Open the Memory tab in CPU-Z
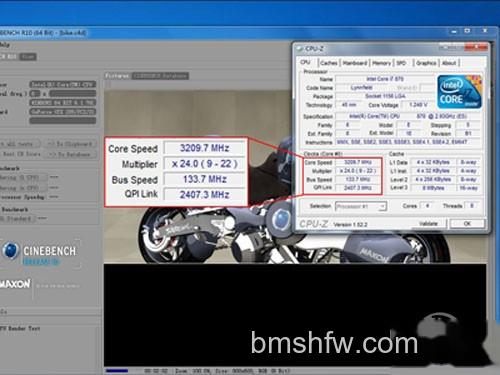This screenshot has width=500, height=375. (x=382, y=63)
